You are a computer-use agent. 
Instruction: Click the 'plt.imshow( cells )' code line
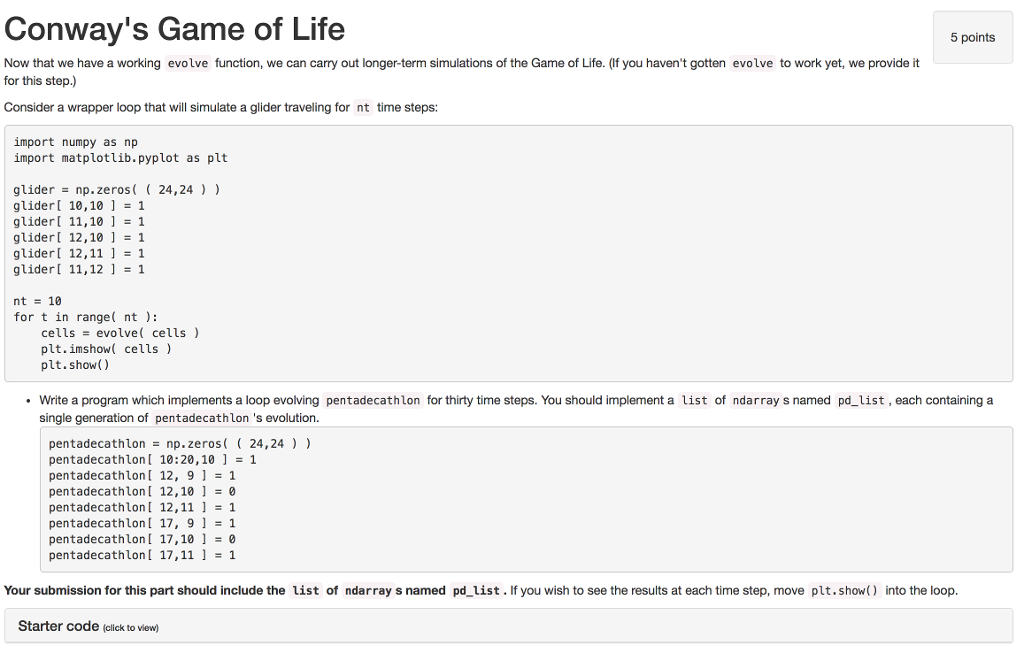click(x=106, y=349)
